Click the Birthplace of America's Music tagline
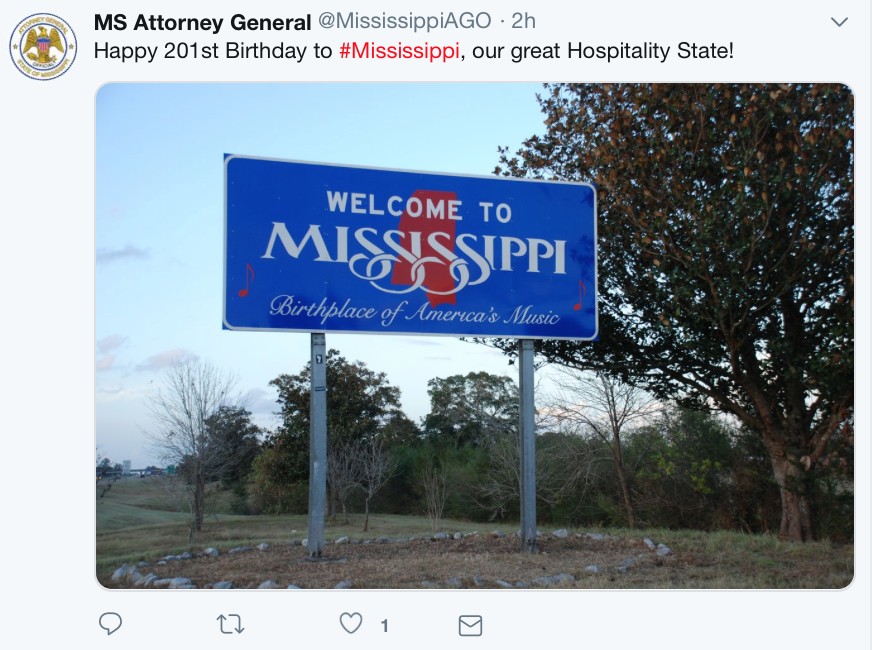This screenshot has width=872, height=650. [414, 310]
